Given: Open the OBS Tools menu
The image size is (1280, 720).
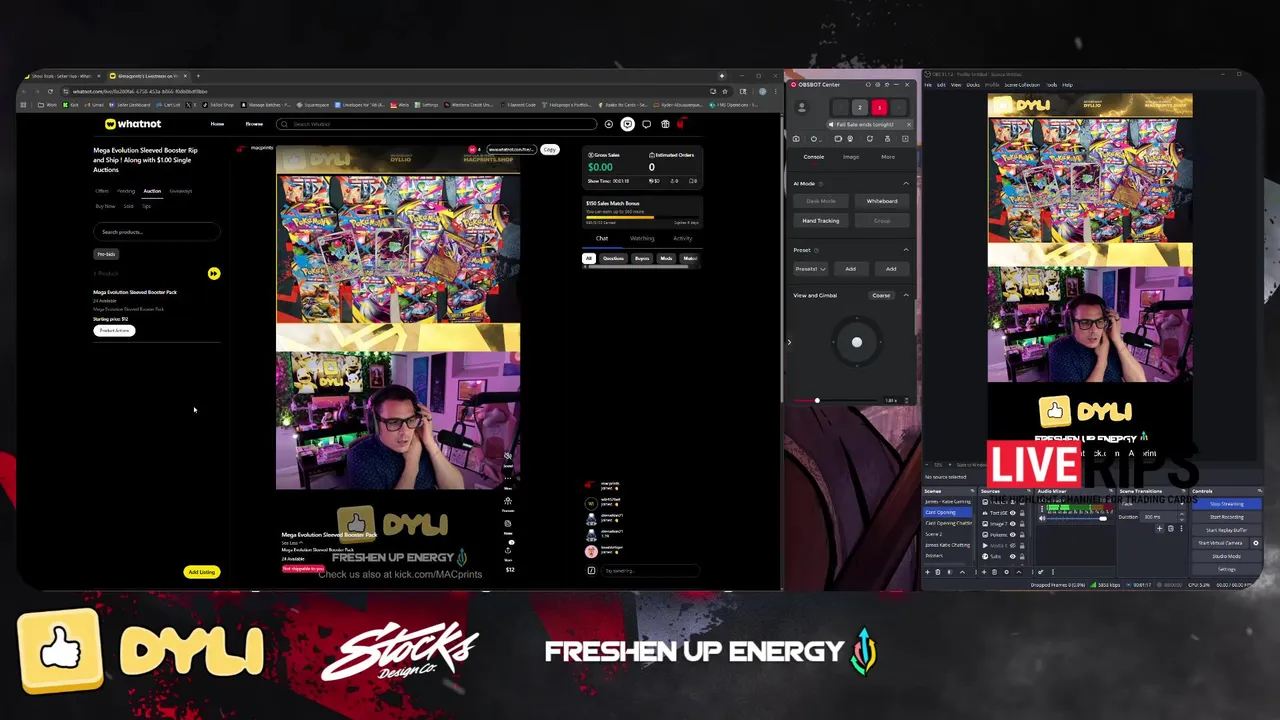Looking at the screenshot, I should pos(1052,85).
